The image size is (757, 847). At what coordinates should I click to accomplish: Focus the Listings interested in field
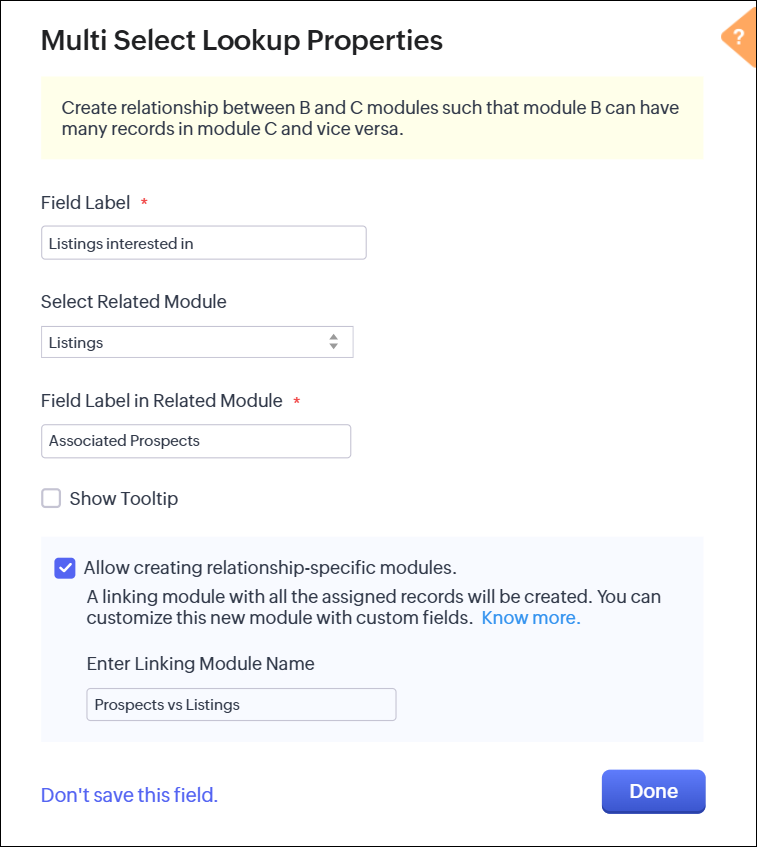click(x=204, y=243)
